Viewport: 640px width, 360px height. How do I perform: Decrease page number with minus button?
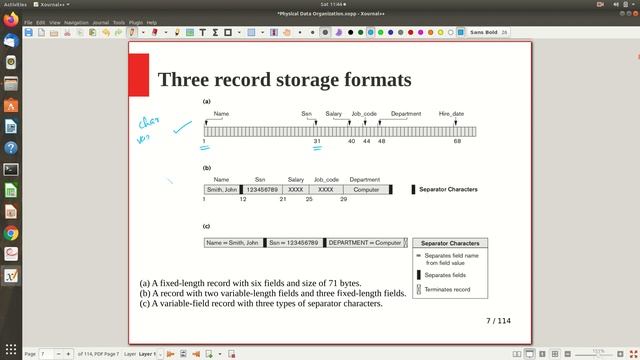point(58,354)
